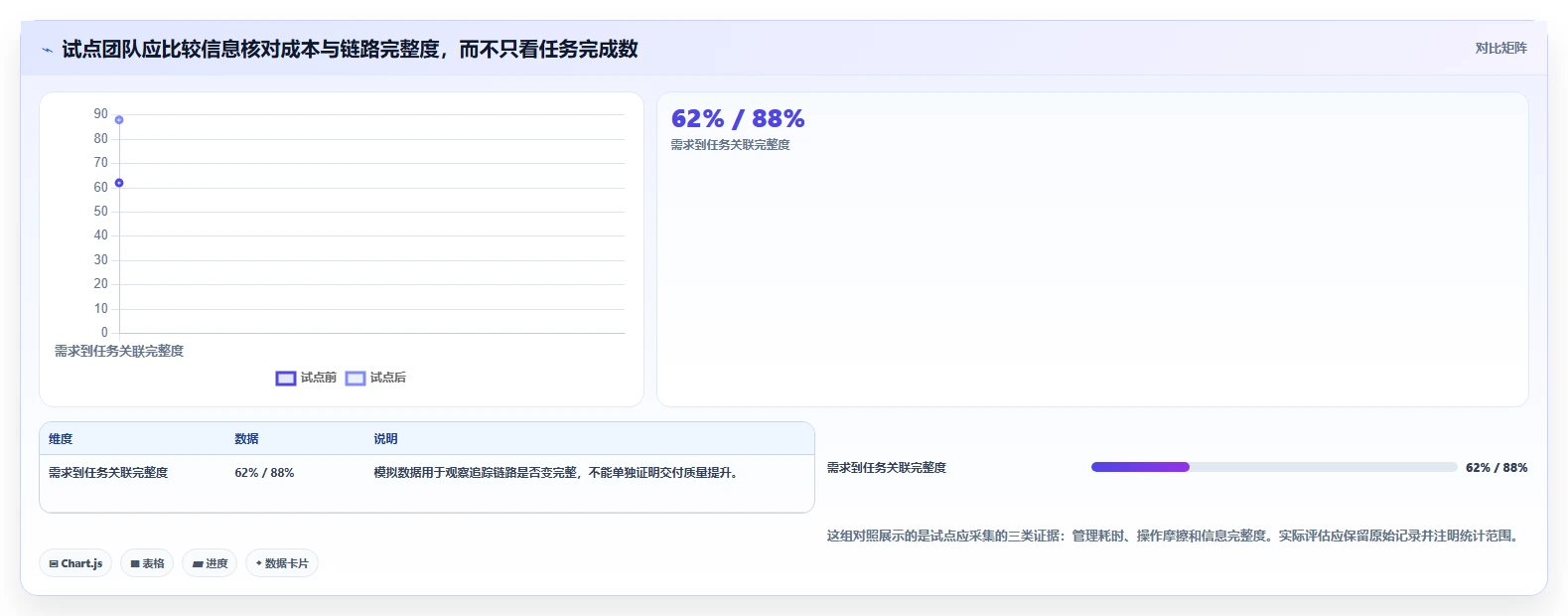Click the 62% / 88% progress value text

pos(1497,468)
